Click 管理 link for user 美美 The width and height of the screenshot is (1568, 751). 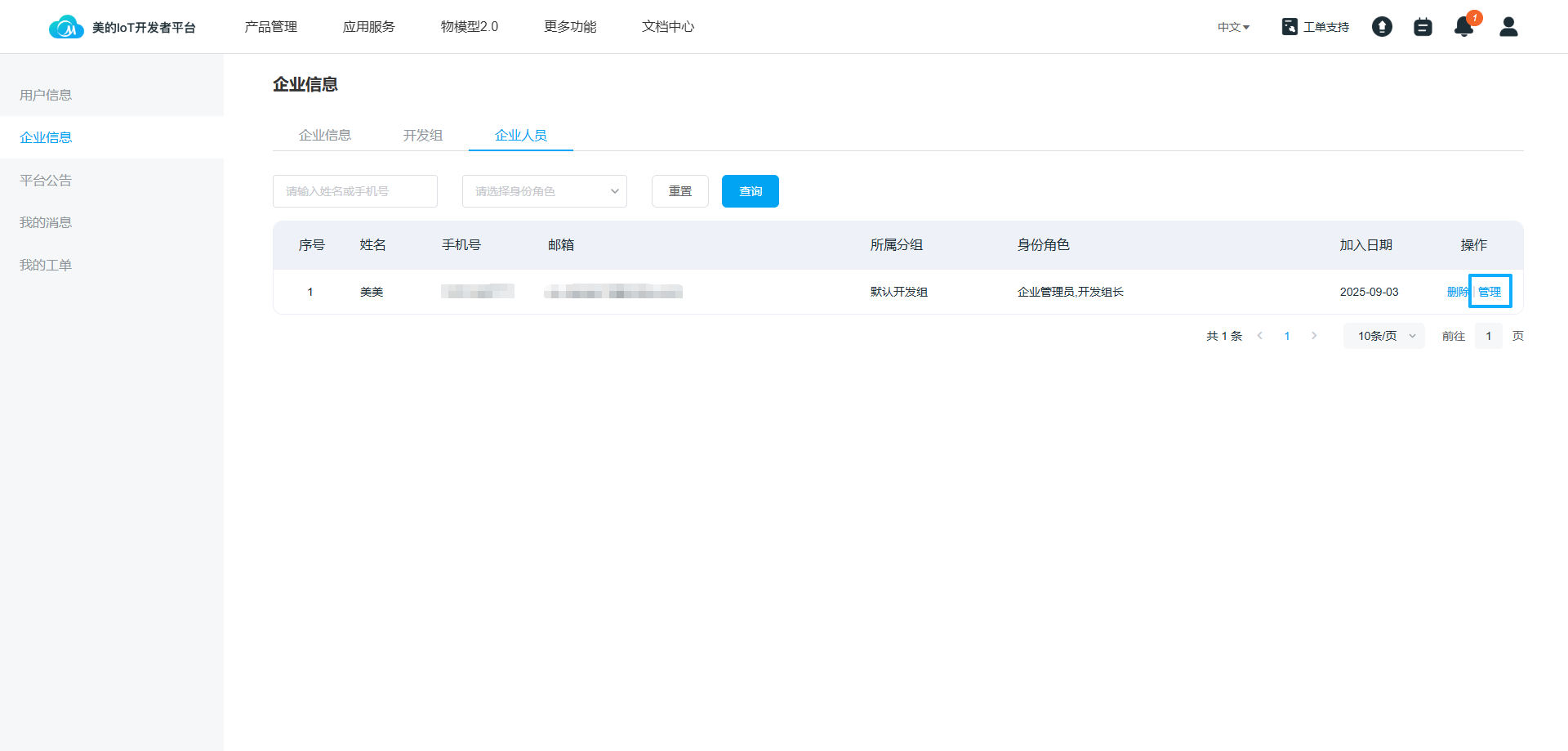click(1490, 292)
